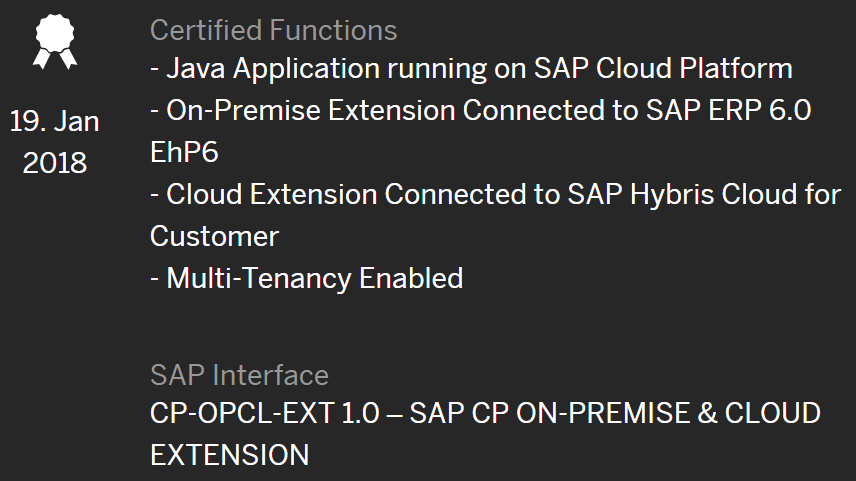Click the text "ON-PREMISE & CLOUD"
Image resolution: width=856 pixels, height=481 pixels.
point(668,413)
